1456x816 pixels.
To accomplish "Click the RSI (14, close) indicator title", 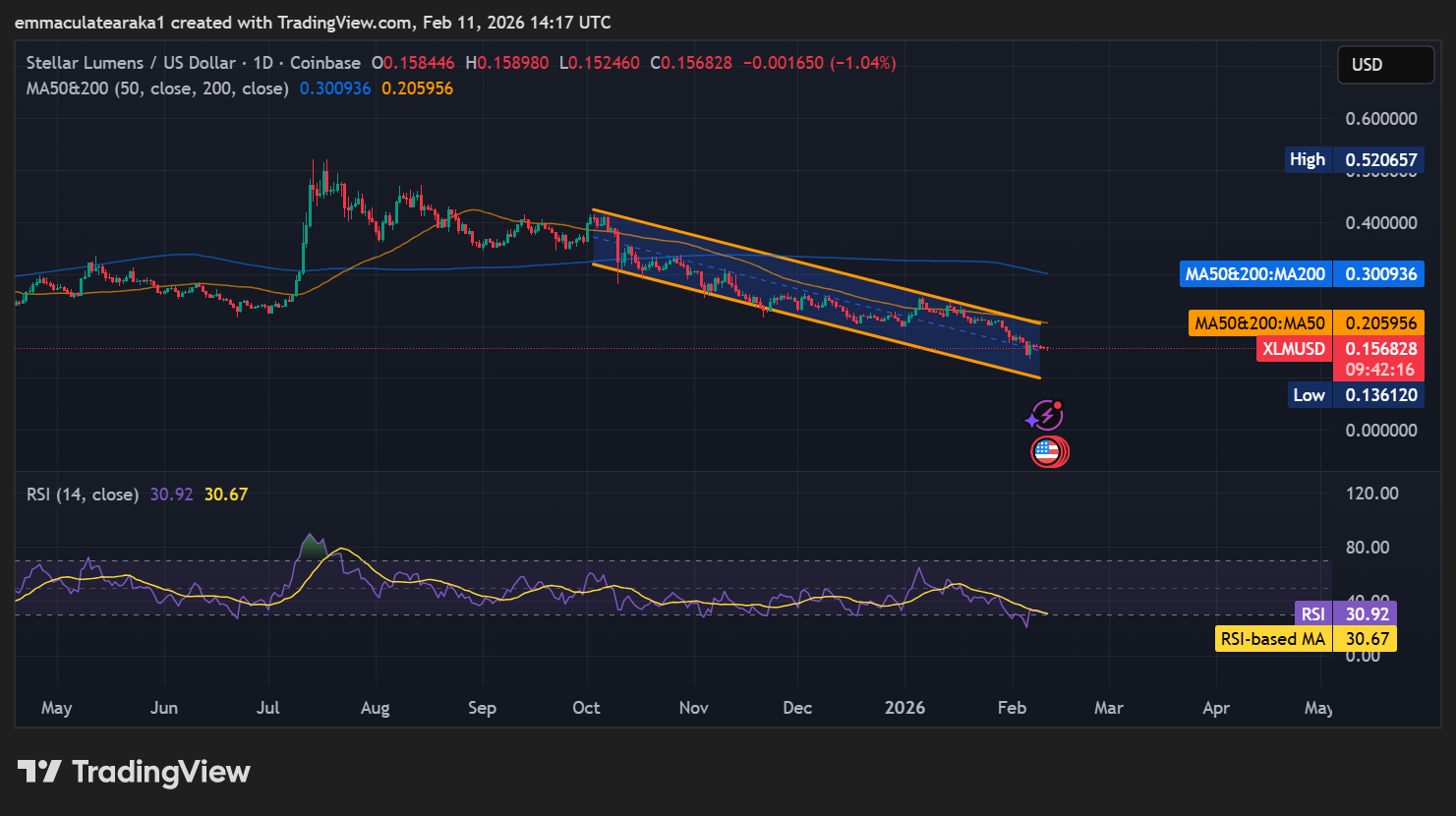I will 82,495.
